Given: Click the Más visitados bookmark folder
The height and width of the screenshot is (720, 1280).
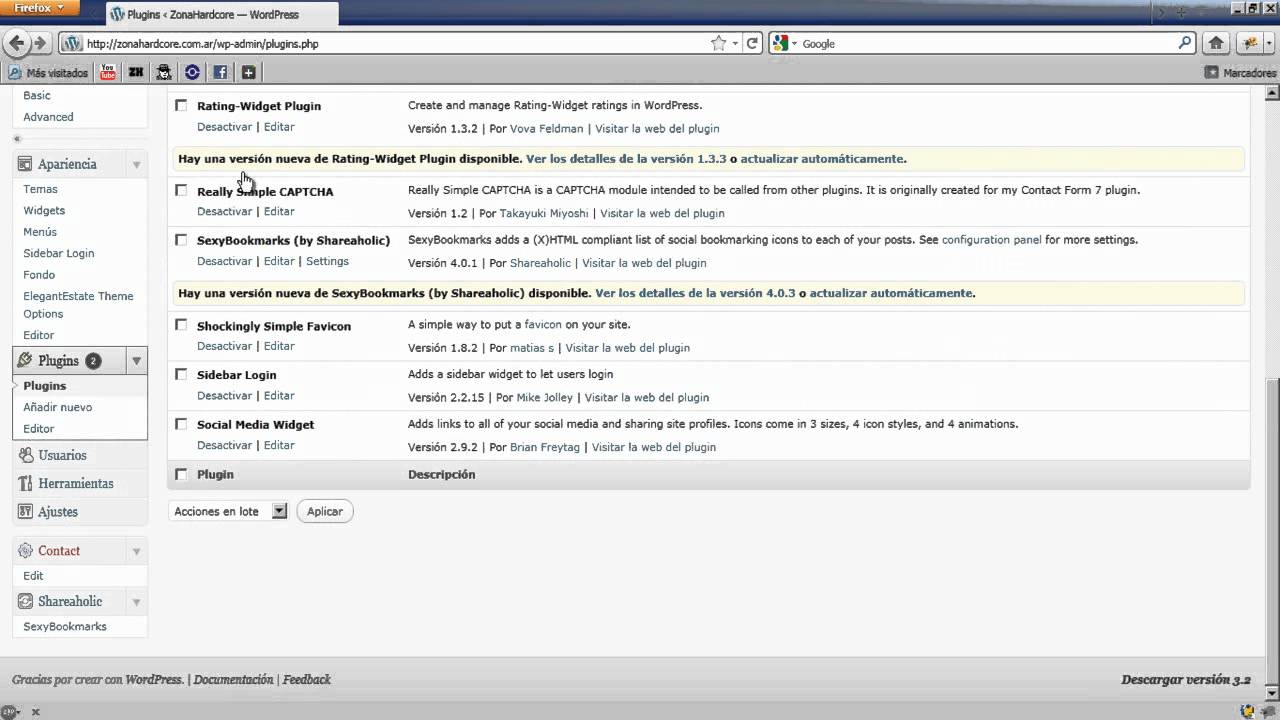Looking at the screenshot, I should 49,72.
